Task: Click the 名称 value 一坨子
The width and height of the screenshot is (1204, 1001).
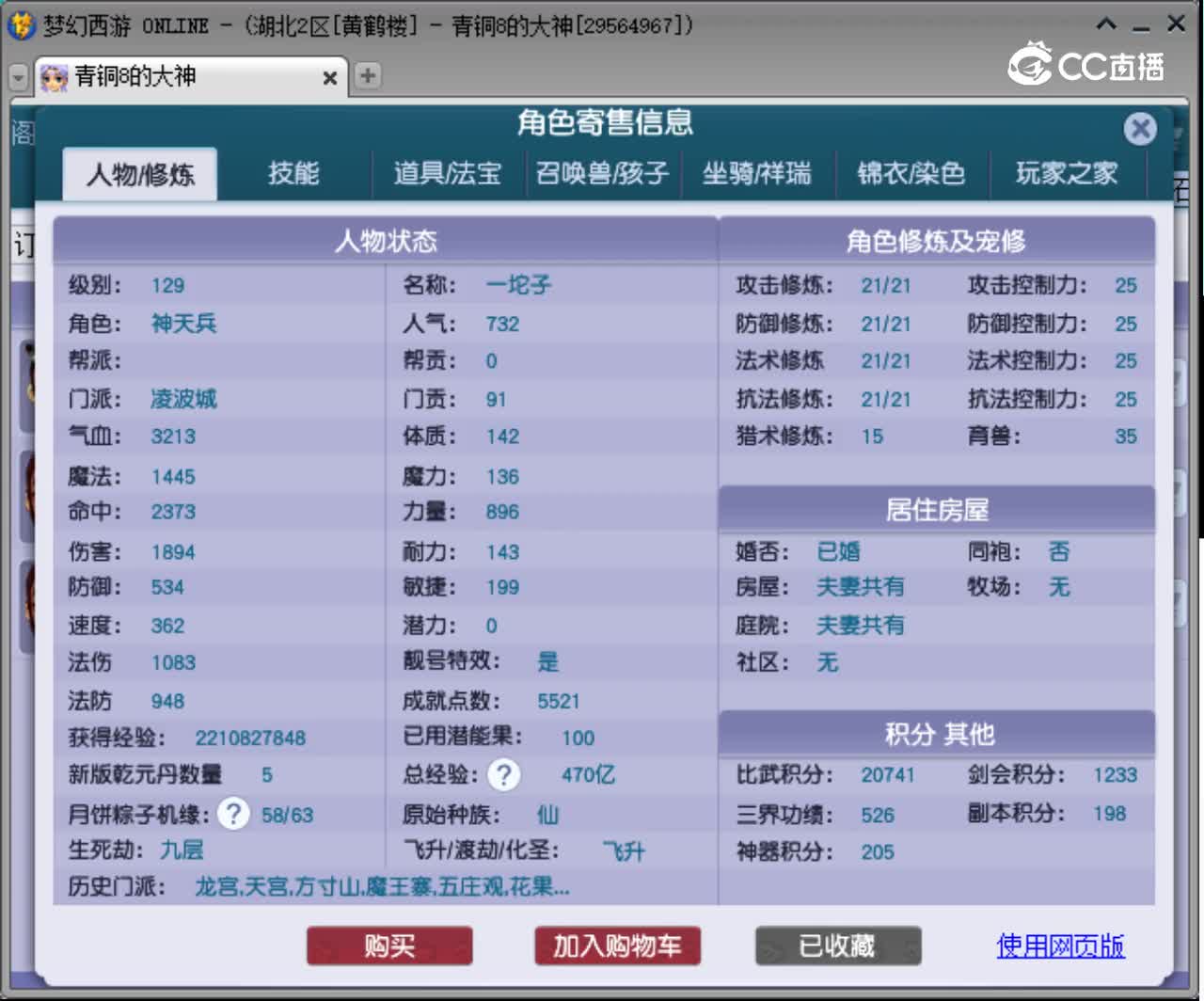Action: 518,285
